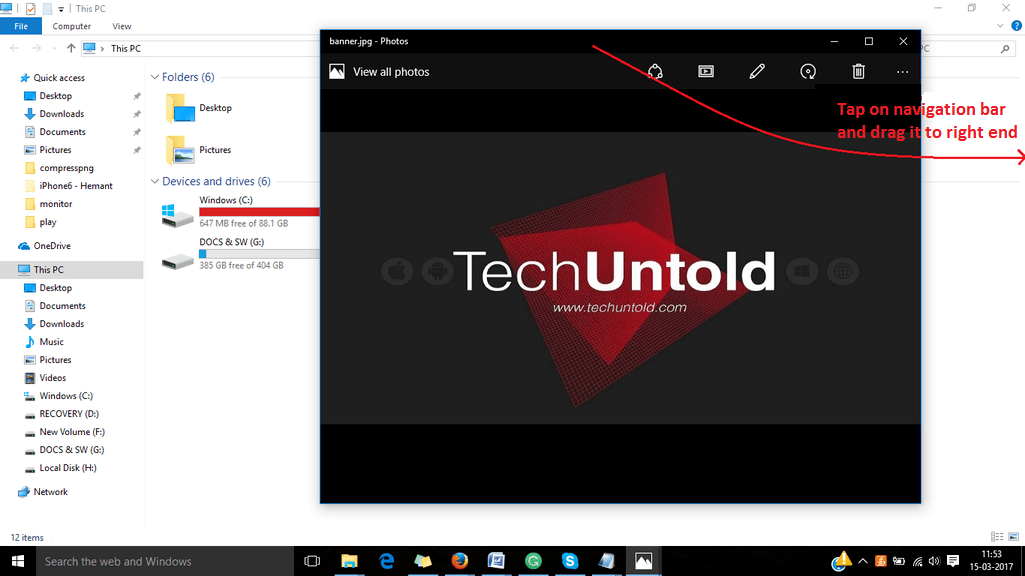The image size is (1025, 576).
Task: Open the recent locations dropdown in Explorer
Action: pos(54,48)
